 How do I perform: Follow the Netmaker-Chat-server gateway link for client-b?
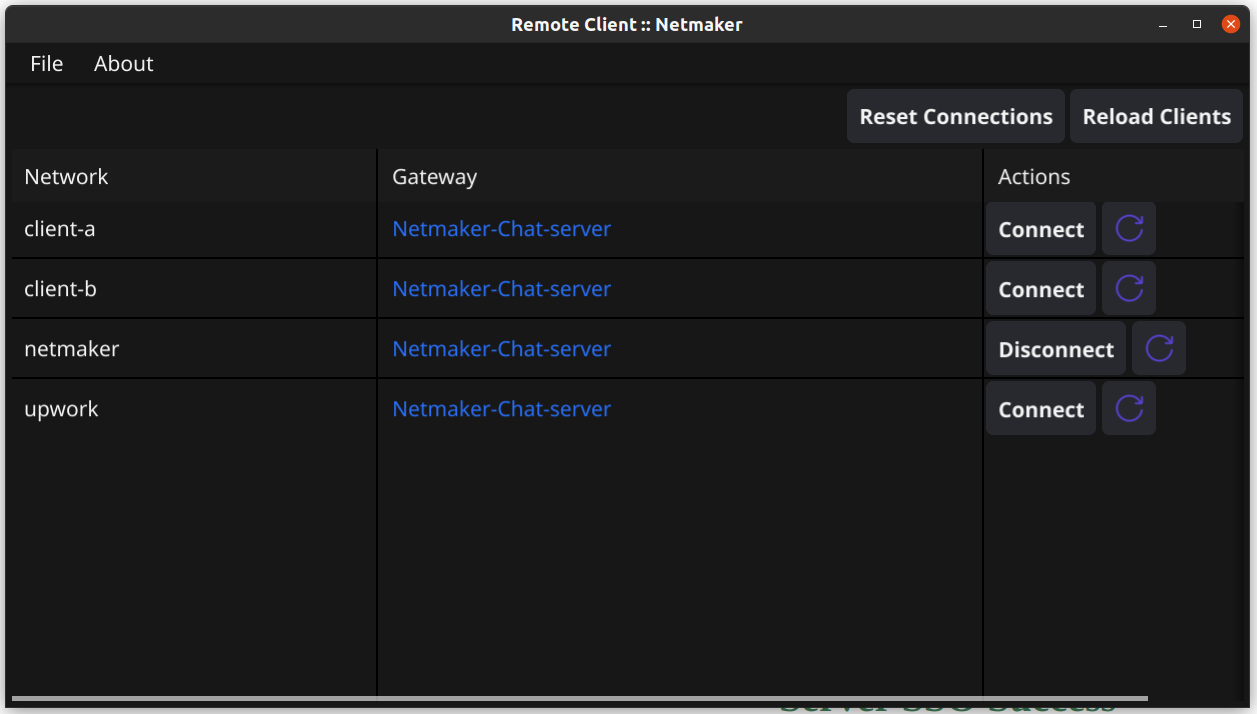[501, 289]
